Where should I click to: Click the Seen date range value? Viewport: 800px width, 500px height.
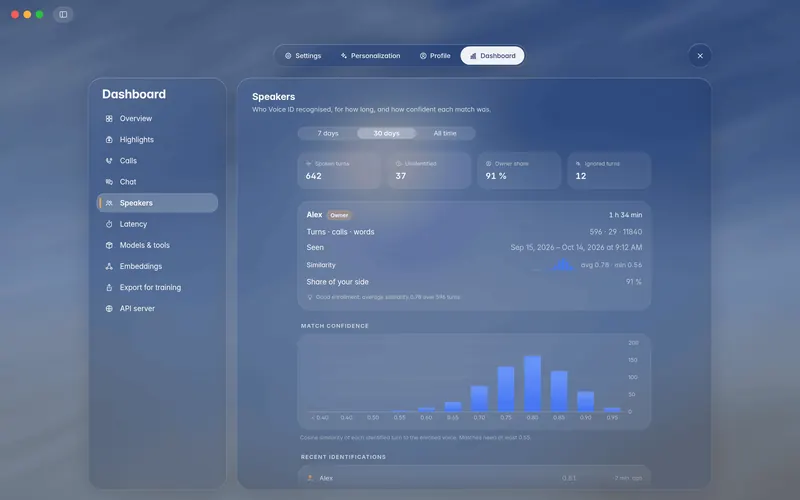(576, 247)
